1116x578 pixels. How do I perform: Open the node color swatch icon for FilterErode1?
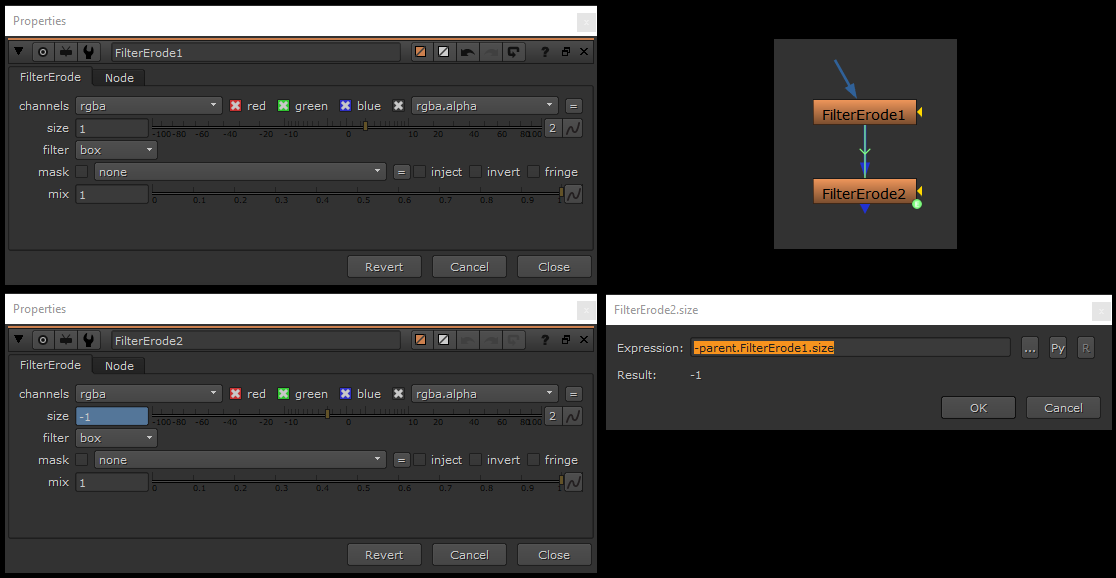point(419,51)
